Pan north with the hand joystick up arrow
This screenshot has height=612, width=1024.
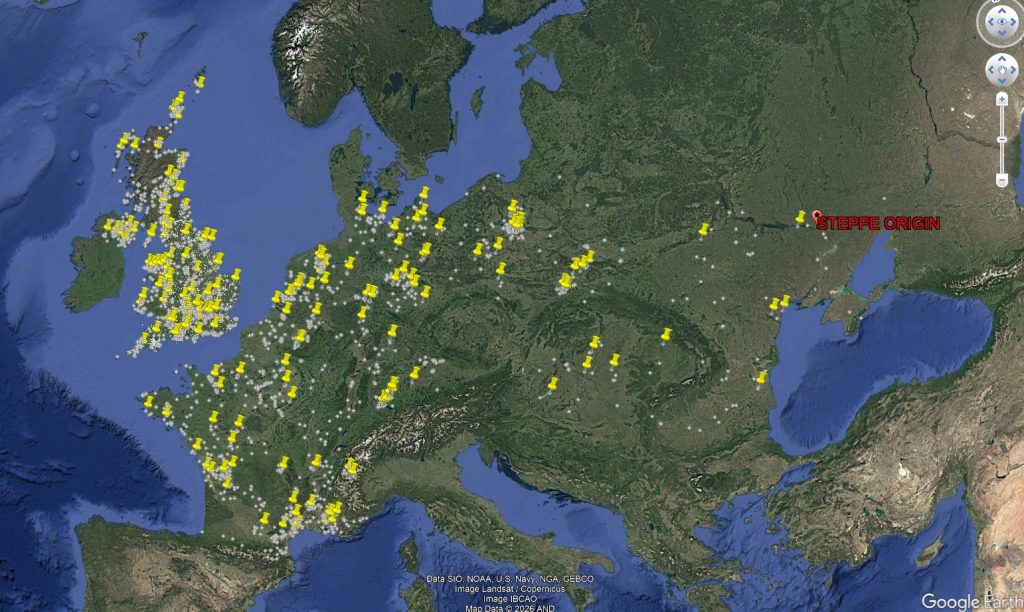[1001, 58]
